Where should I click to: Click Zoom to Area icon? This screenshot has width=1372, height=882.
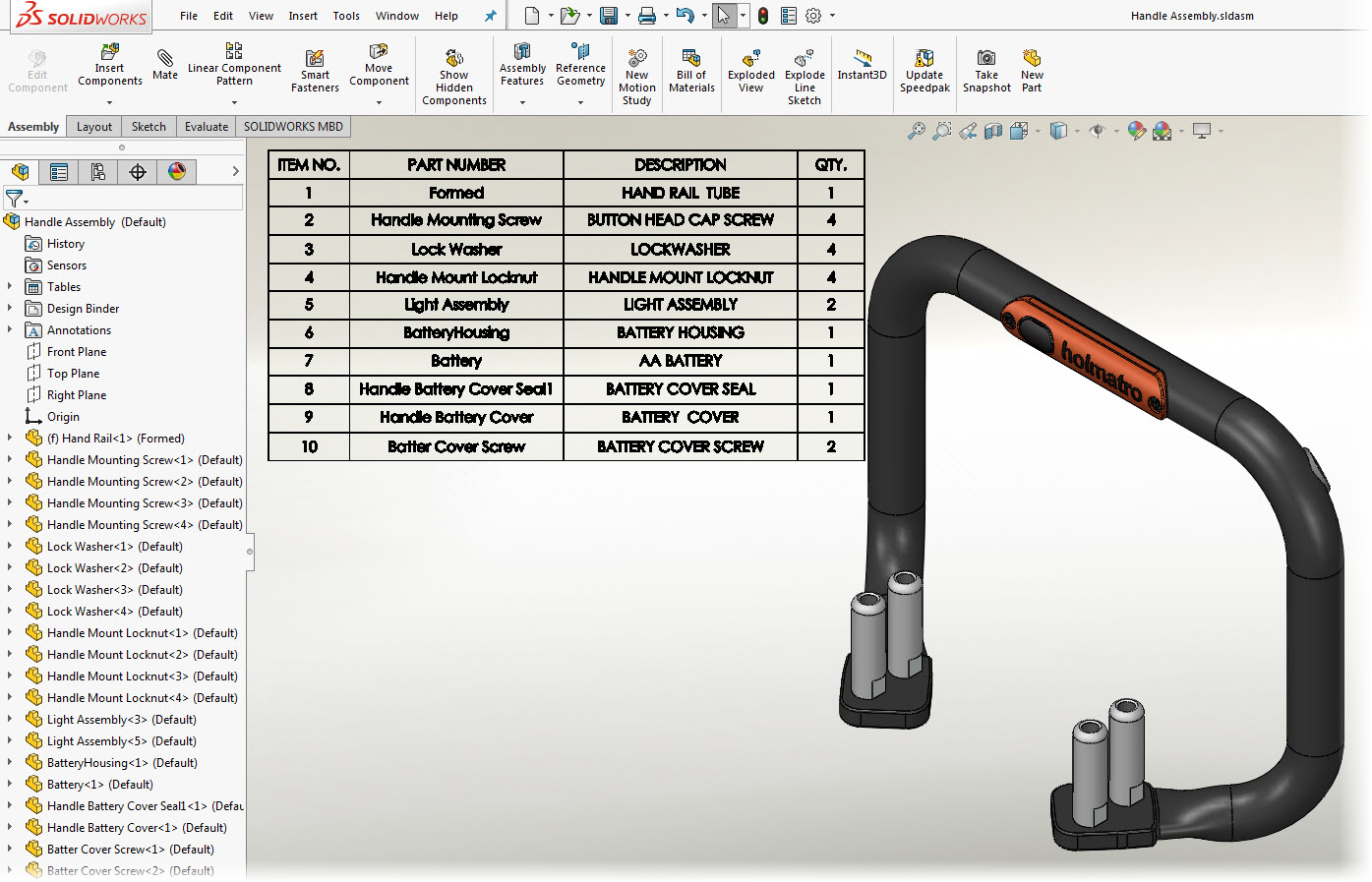(x=942, y=131)
